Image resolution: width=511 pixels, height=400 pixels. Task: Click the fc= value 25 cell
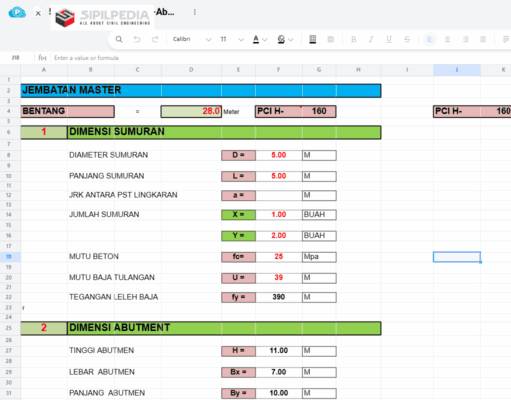(279, 257)
